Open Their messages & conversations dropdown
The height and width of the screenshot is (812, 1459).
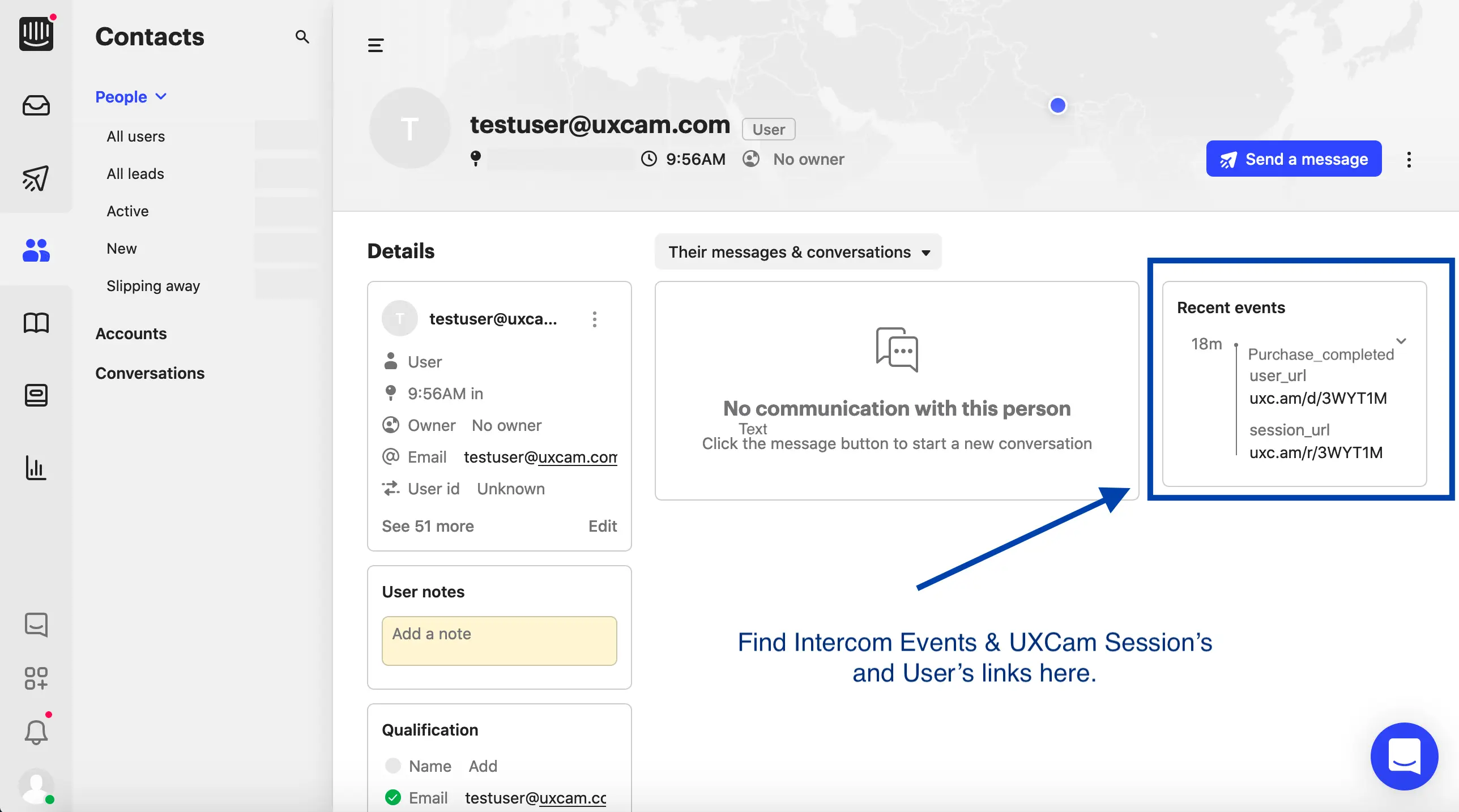click(x=798, y=252)
